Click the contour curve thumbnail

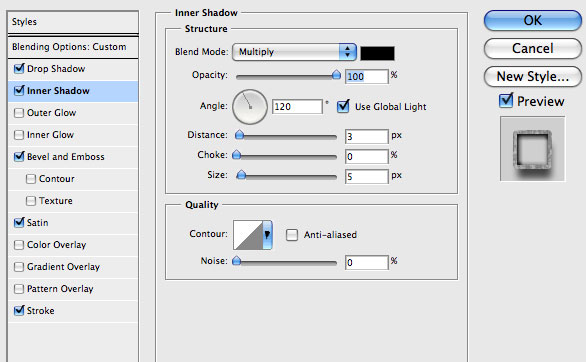(x=248, y=235)
